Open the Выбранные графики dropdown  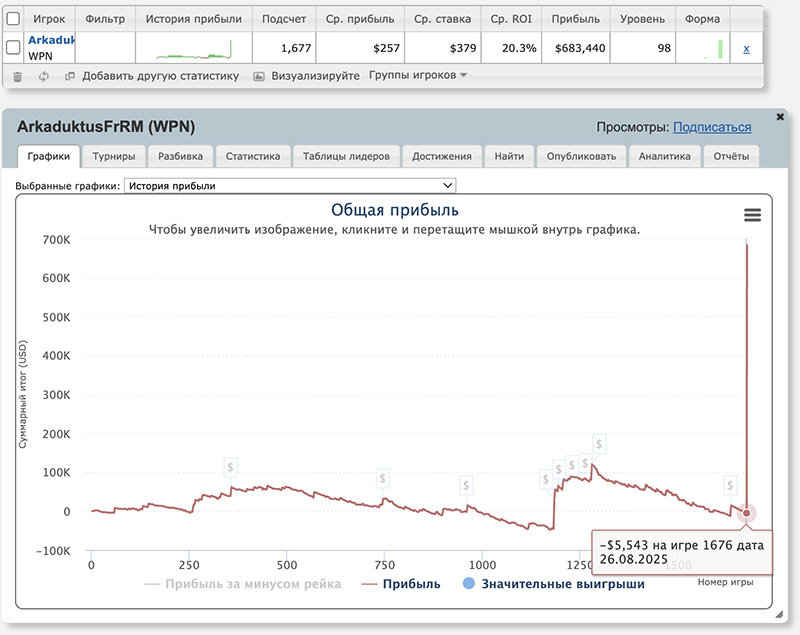point(289,185)
